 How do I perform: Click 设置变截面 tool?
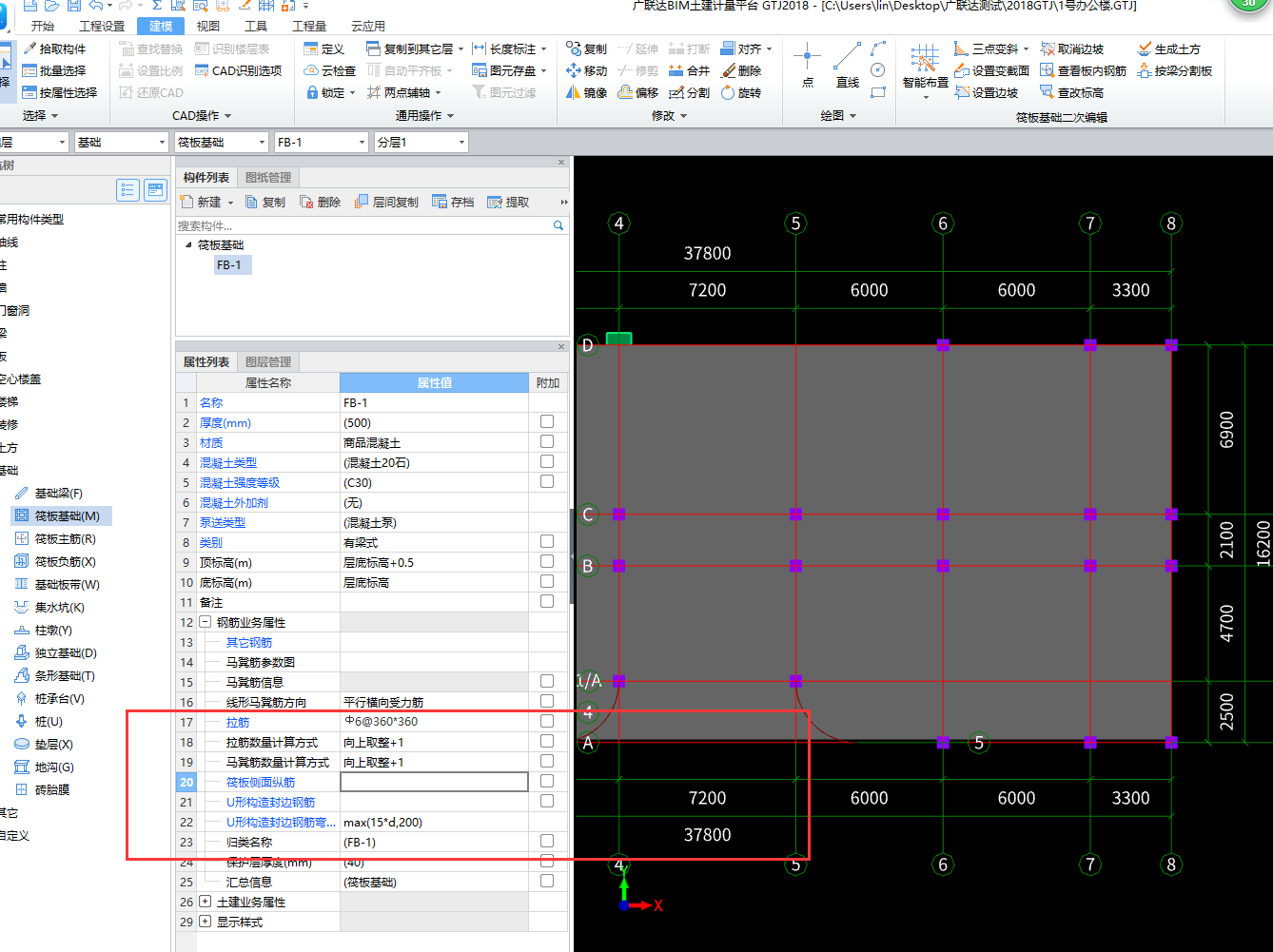pos(991,70)
